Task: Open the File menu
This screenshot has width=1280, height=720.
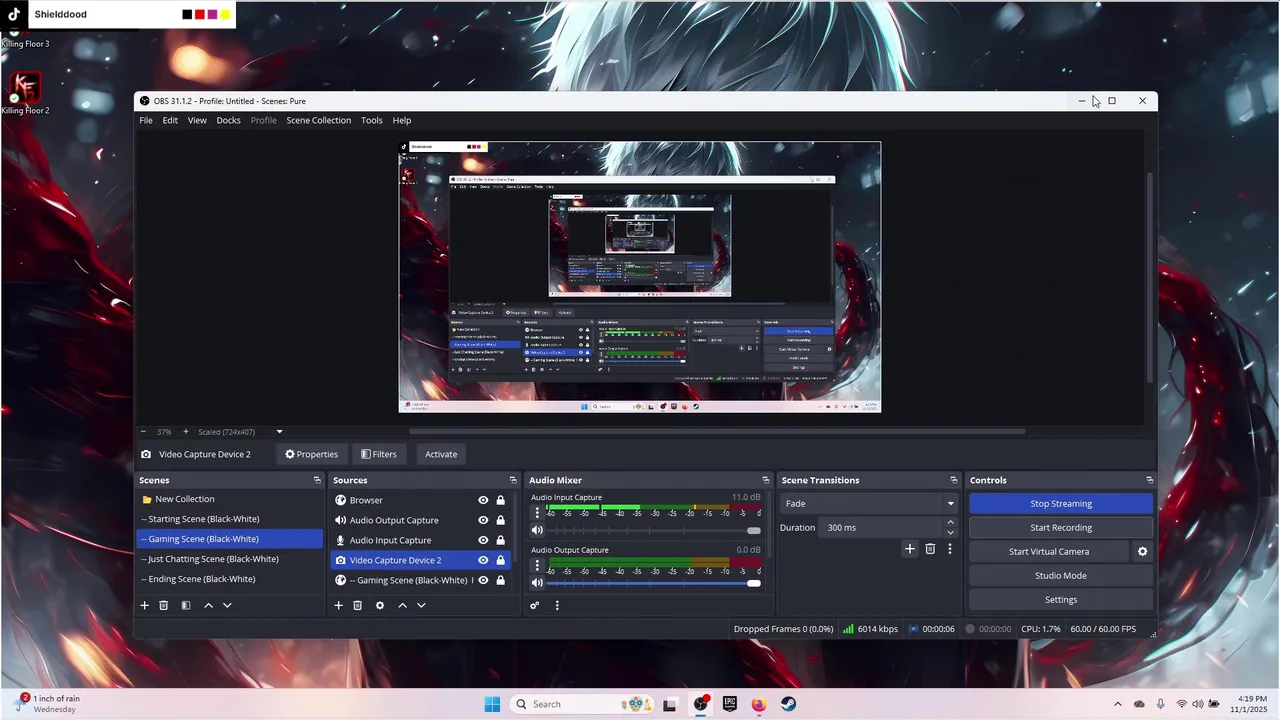Action: (x=146, y=120)
